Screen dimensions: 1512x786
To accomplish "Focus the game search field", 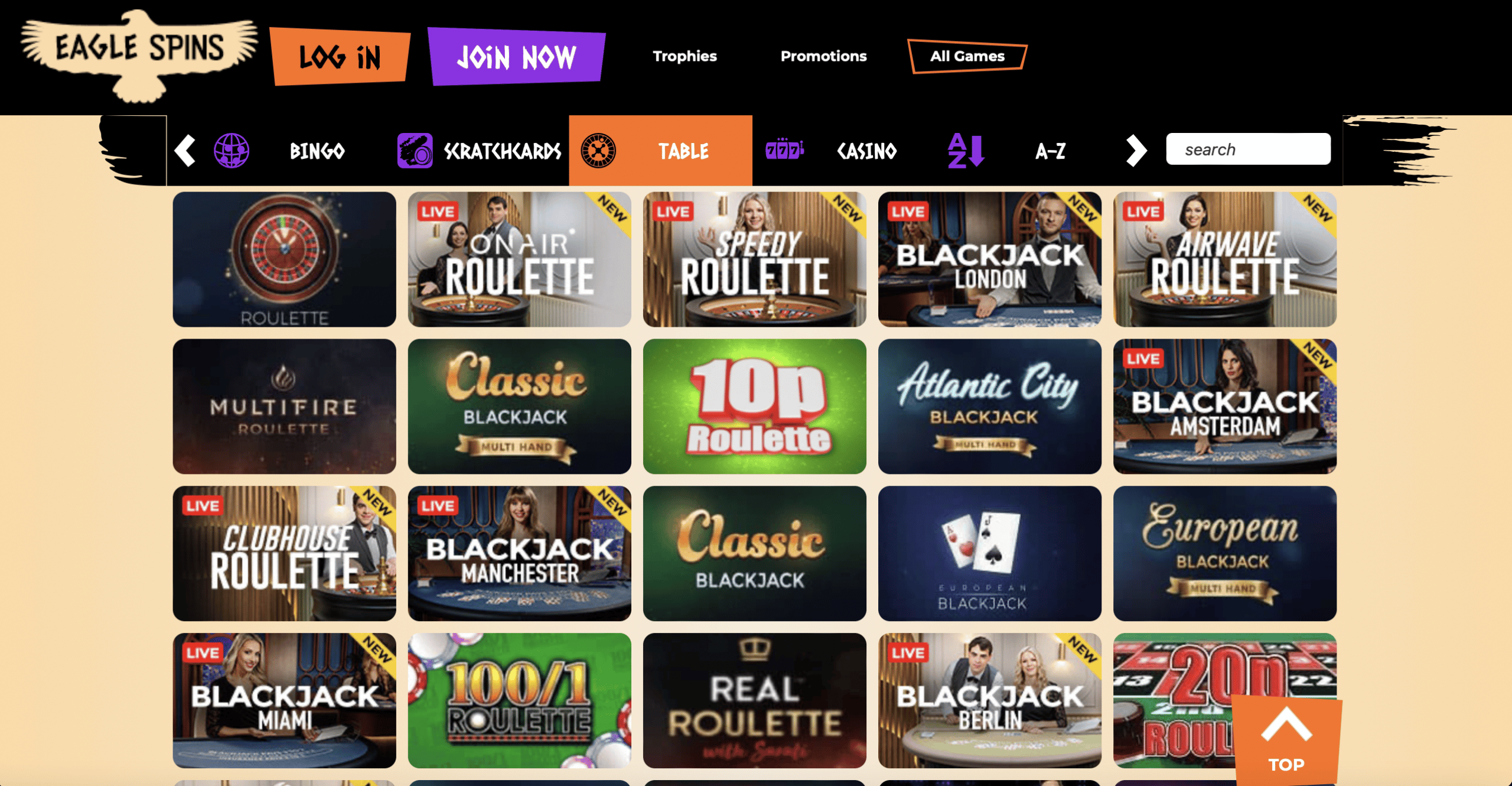I will coord(1248,149).
